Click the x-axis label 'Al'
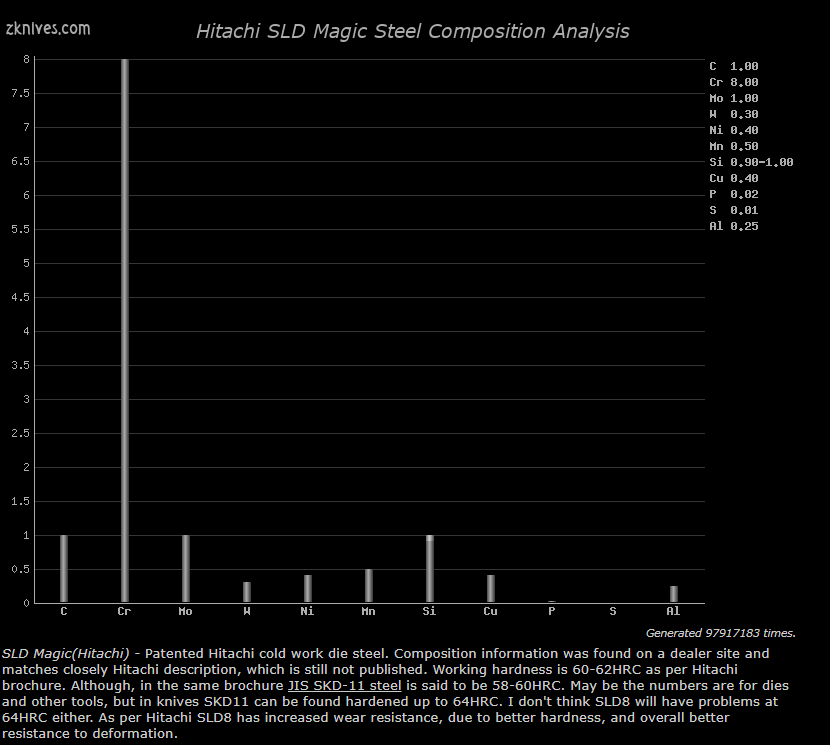This screenshot has height=745, width=830. (673, 611)
